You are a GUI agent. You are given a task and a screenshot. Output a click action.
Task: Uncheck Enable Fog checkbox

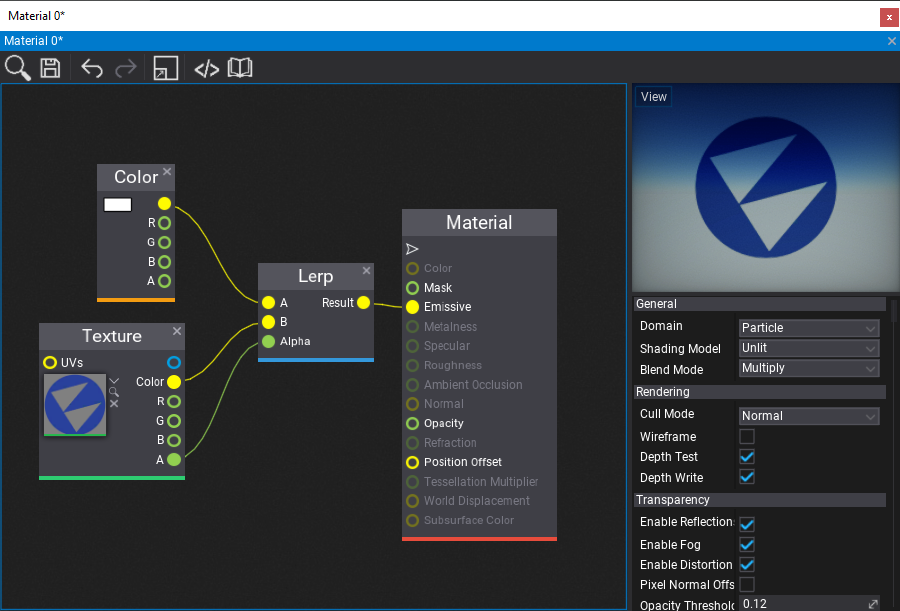747,544
